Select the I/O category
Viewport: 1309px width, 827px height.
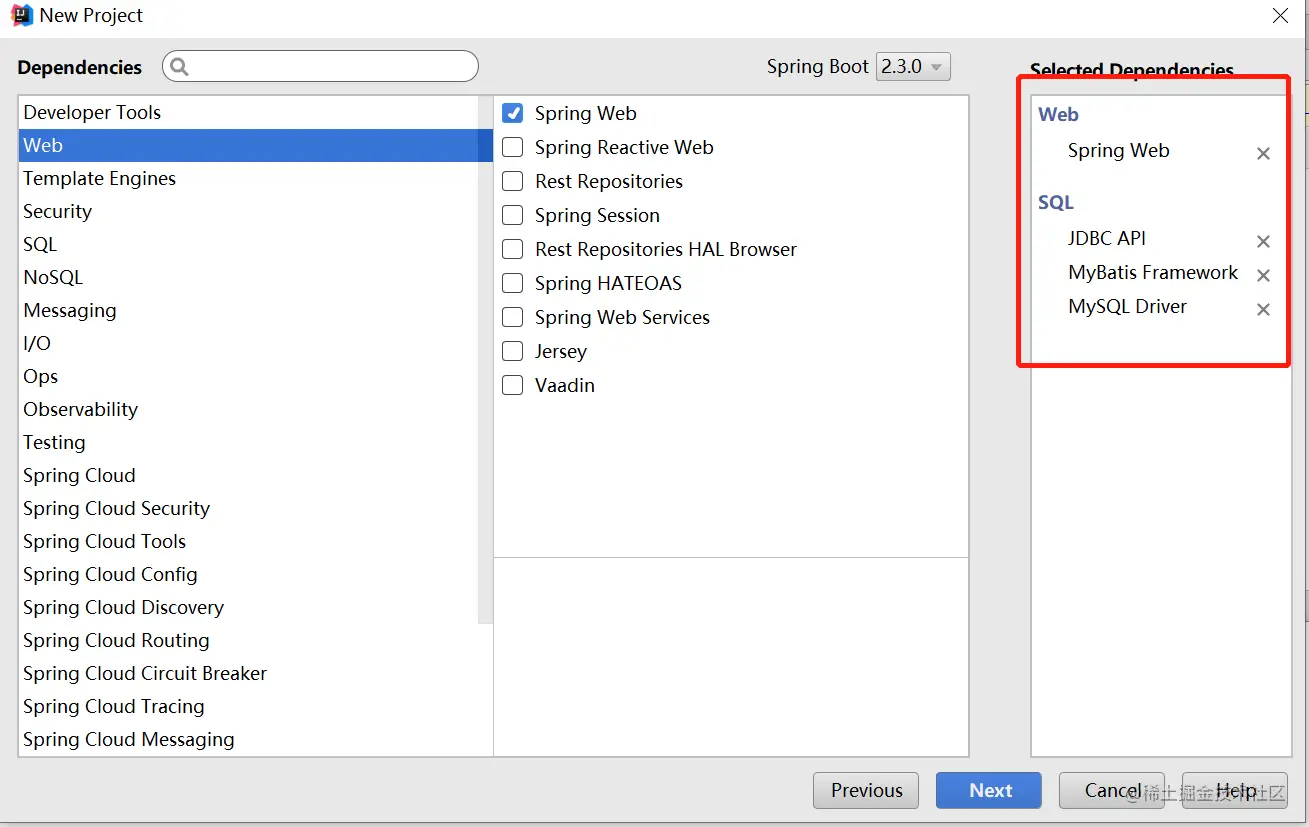(249, 343)
